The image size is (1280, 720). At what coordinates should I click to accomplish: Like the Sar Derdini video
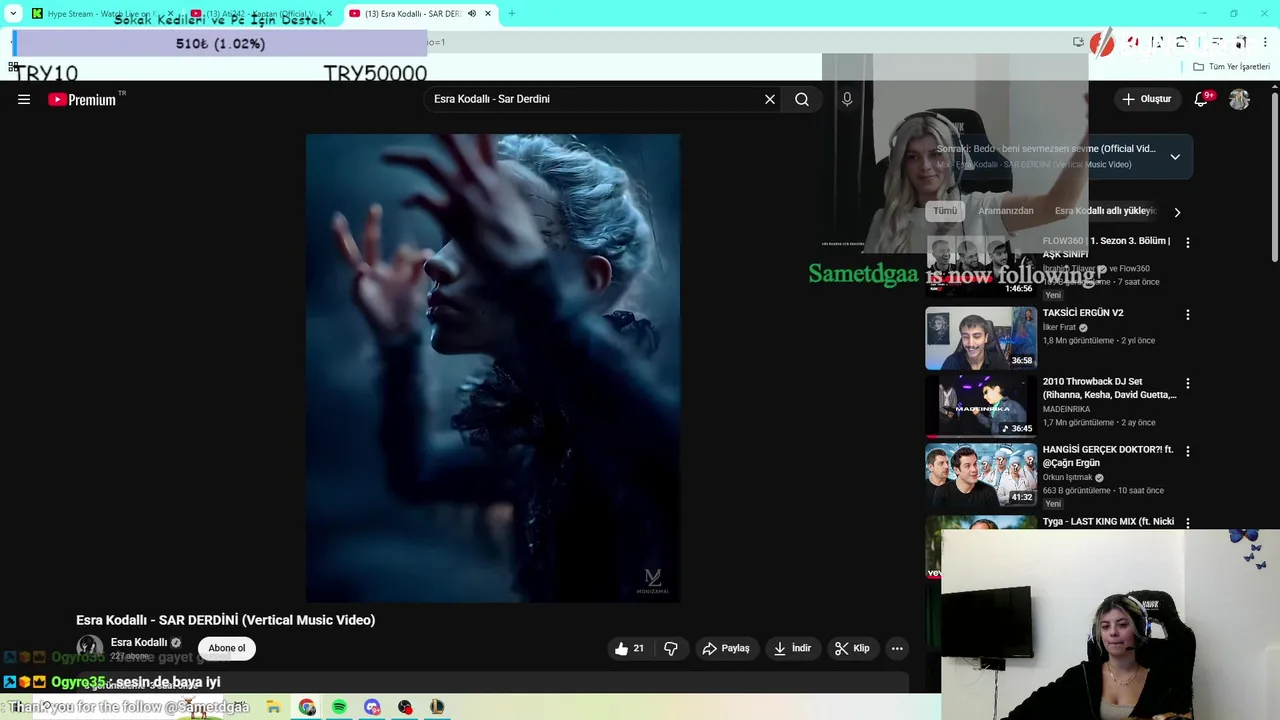(x=630, y=648)
